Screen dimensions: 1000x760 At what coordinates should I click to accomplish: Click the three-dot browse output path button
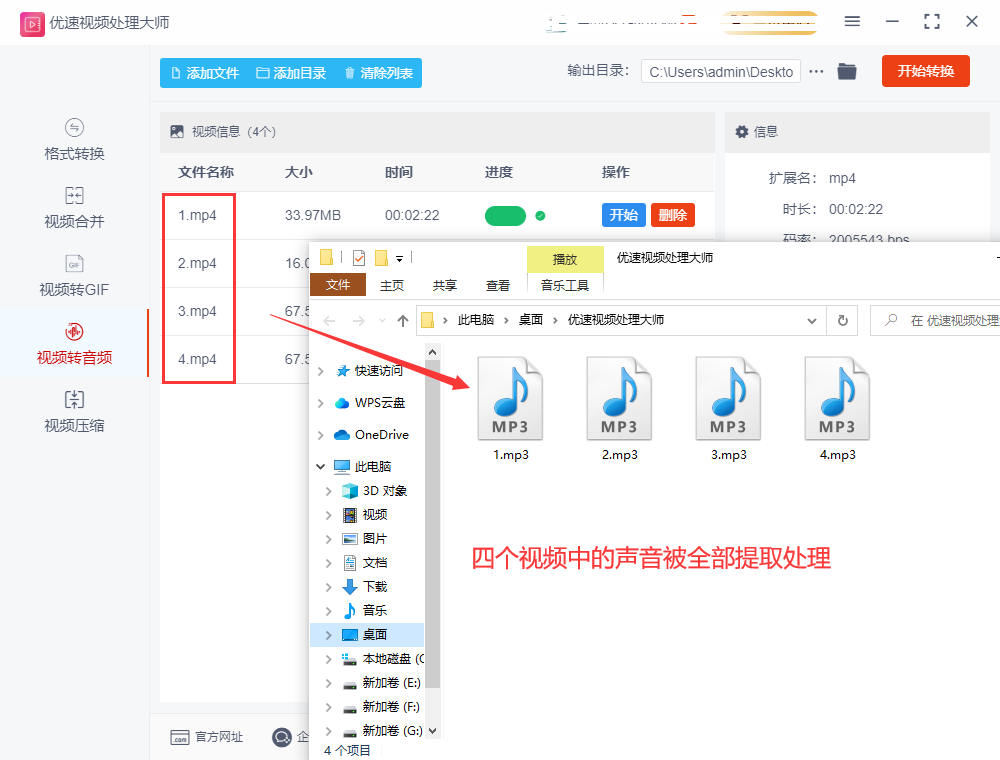[x=817, y=71]
